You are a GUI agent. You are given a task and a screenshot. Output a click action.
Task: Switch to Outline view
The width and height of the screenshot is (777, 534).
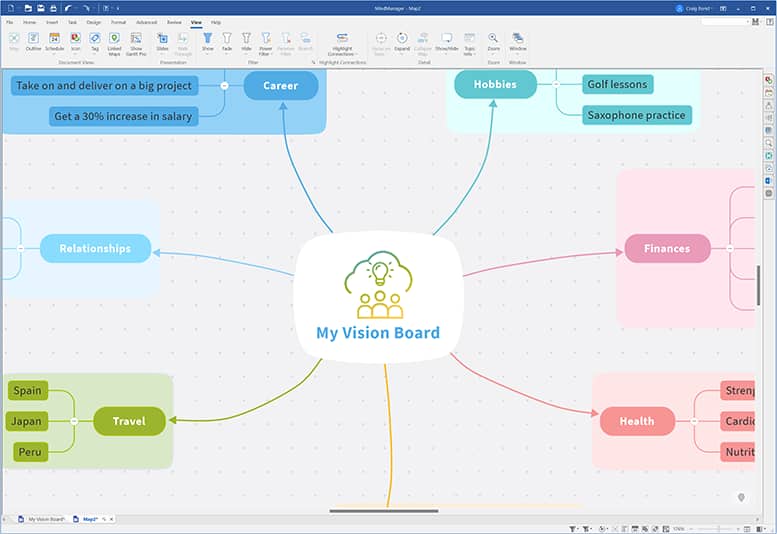(33, 41)
